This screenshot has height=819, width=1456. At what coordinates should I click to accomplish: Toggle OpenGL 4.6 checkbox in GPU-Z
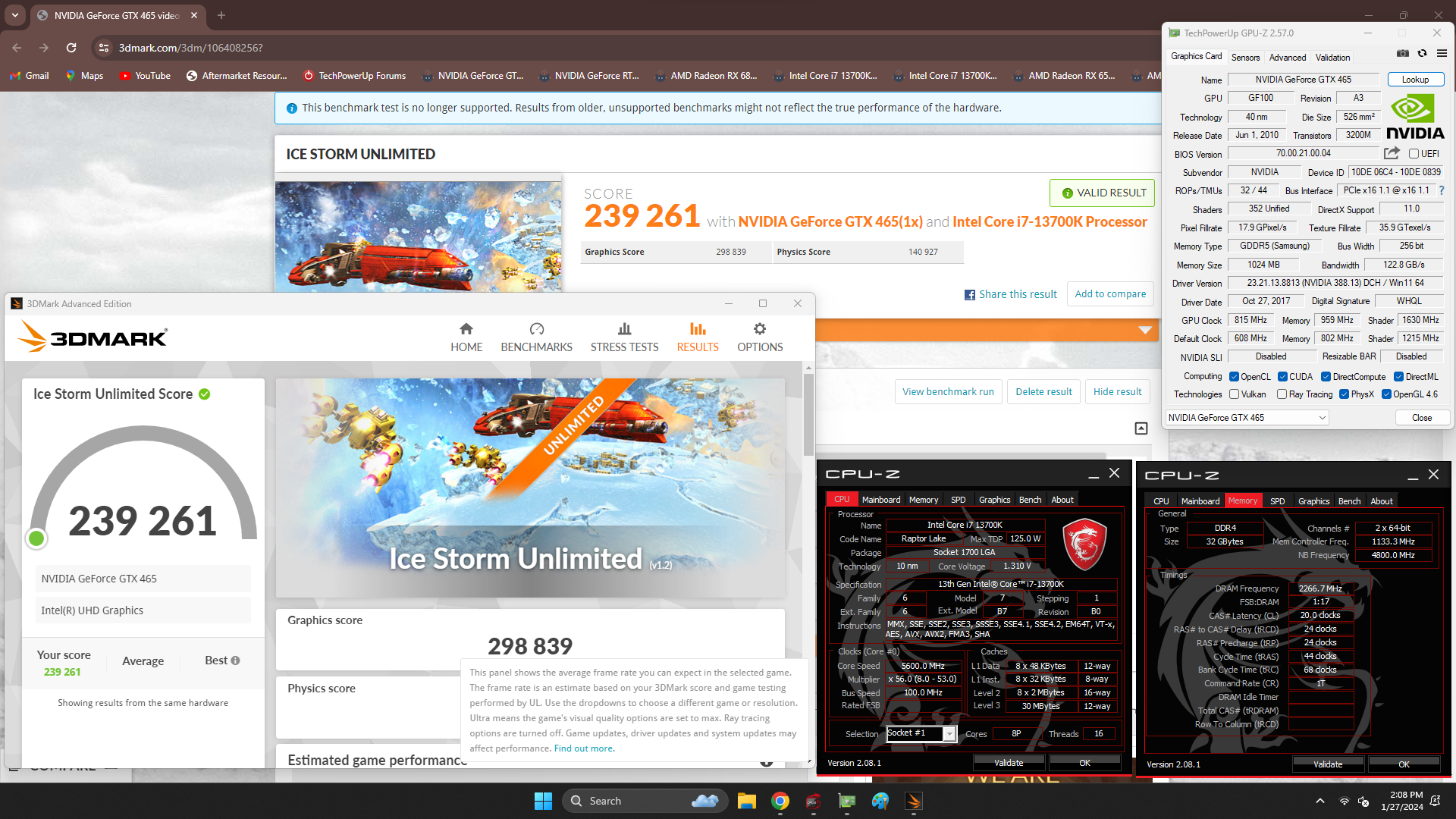[x=1387, y=394]
